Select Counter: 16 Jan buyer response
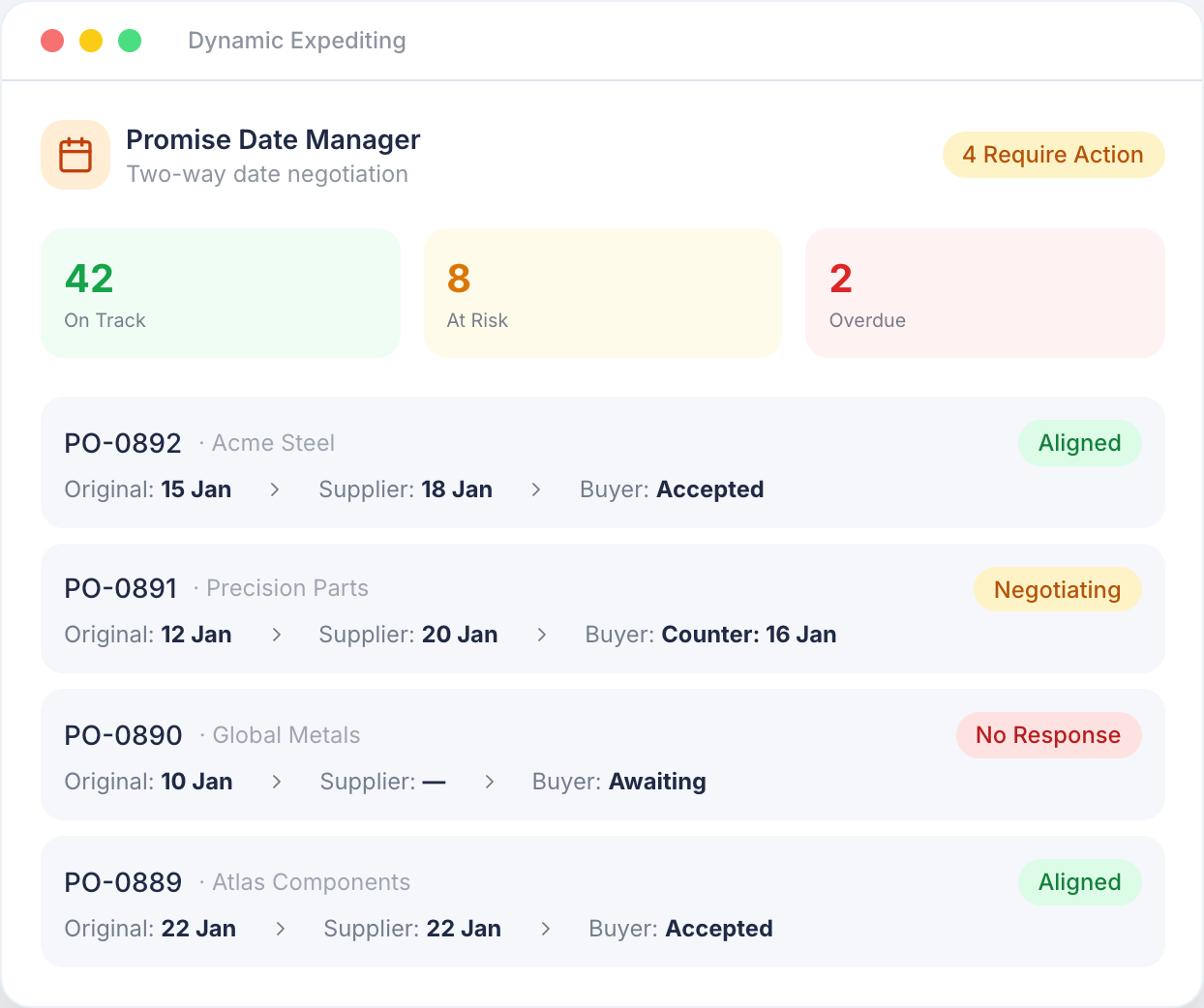Viewport: 1204px width, 1008px height. [x=749, y=635]
